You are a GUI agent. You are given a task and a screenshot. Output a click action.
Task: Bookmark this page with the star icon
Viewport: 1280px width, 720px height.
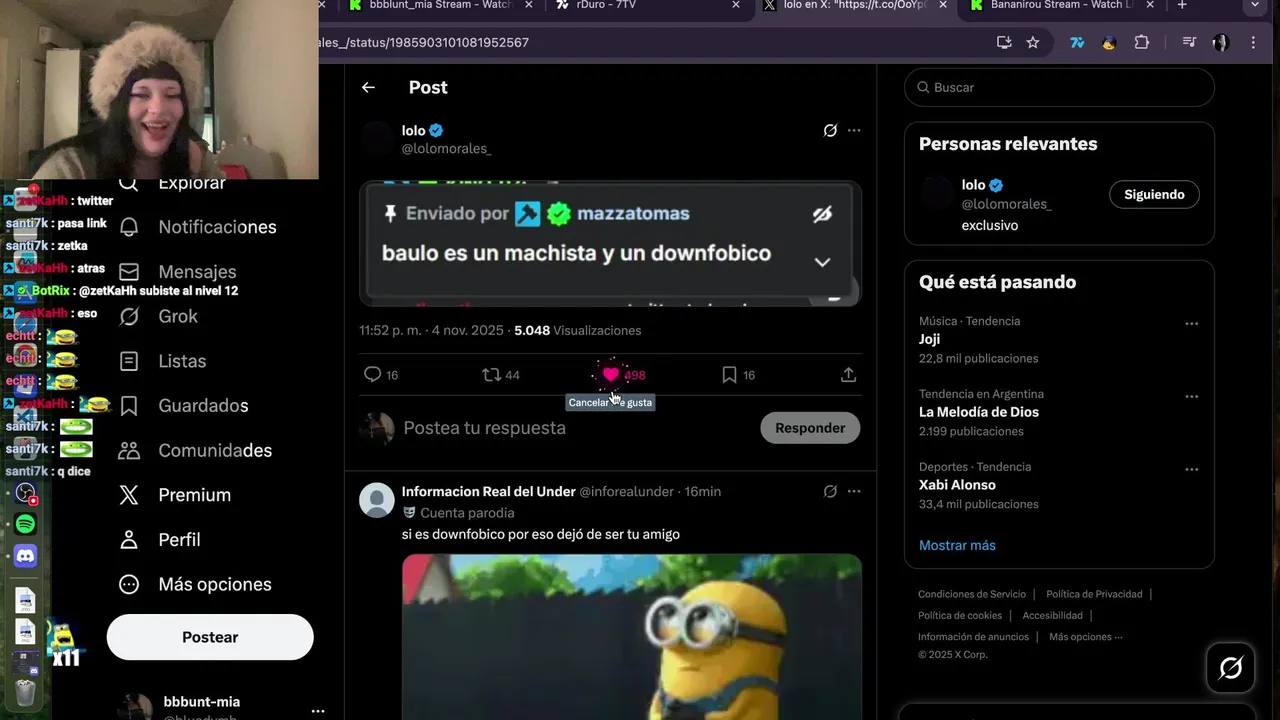pyautogui.click(x=1033, y=42)
